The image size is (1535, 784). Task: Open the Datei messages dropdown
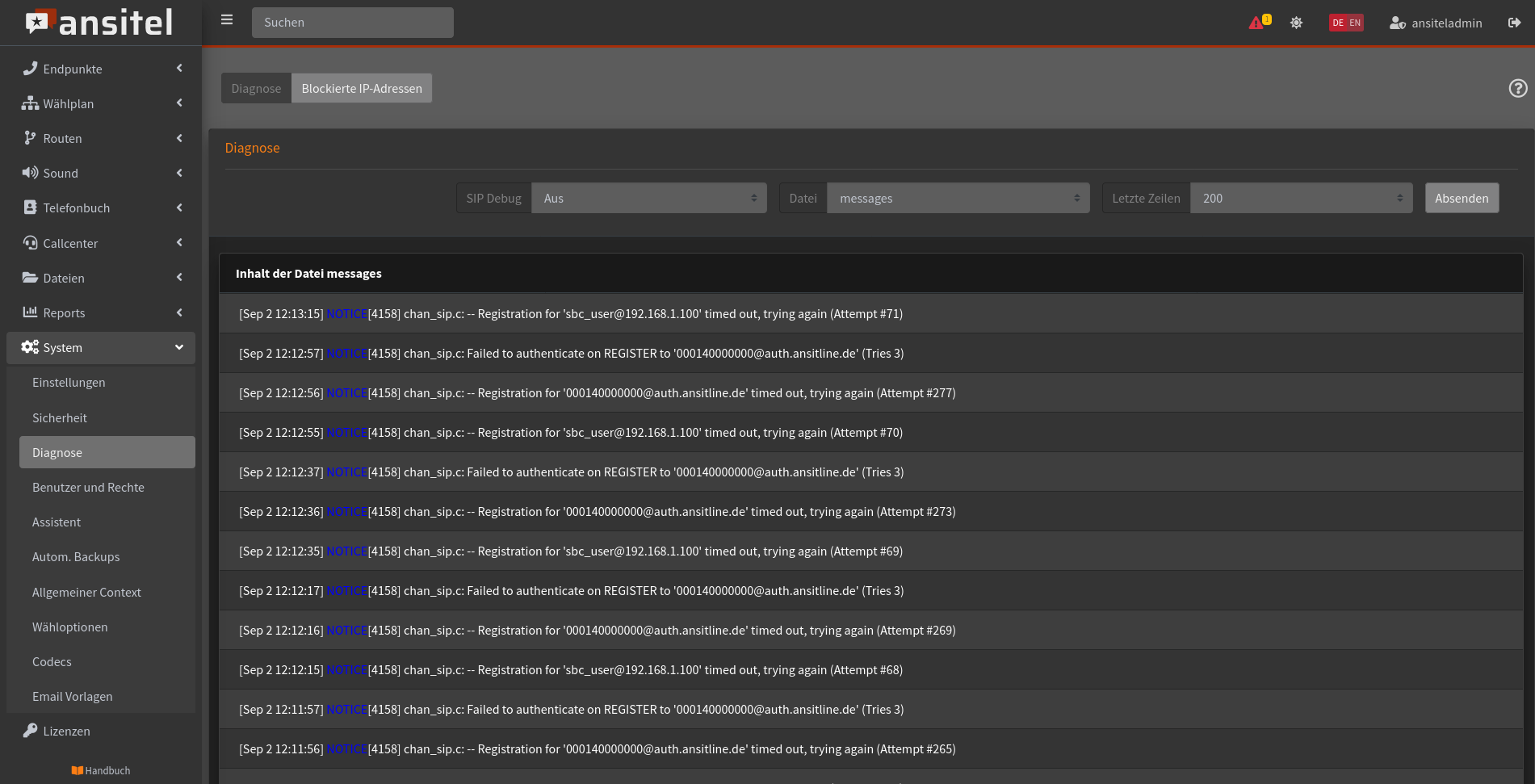(x=958, y=198)
